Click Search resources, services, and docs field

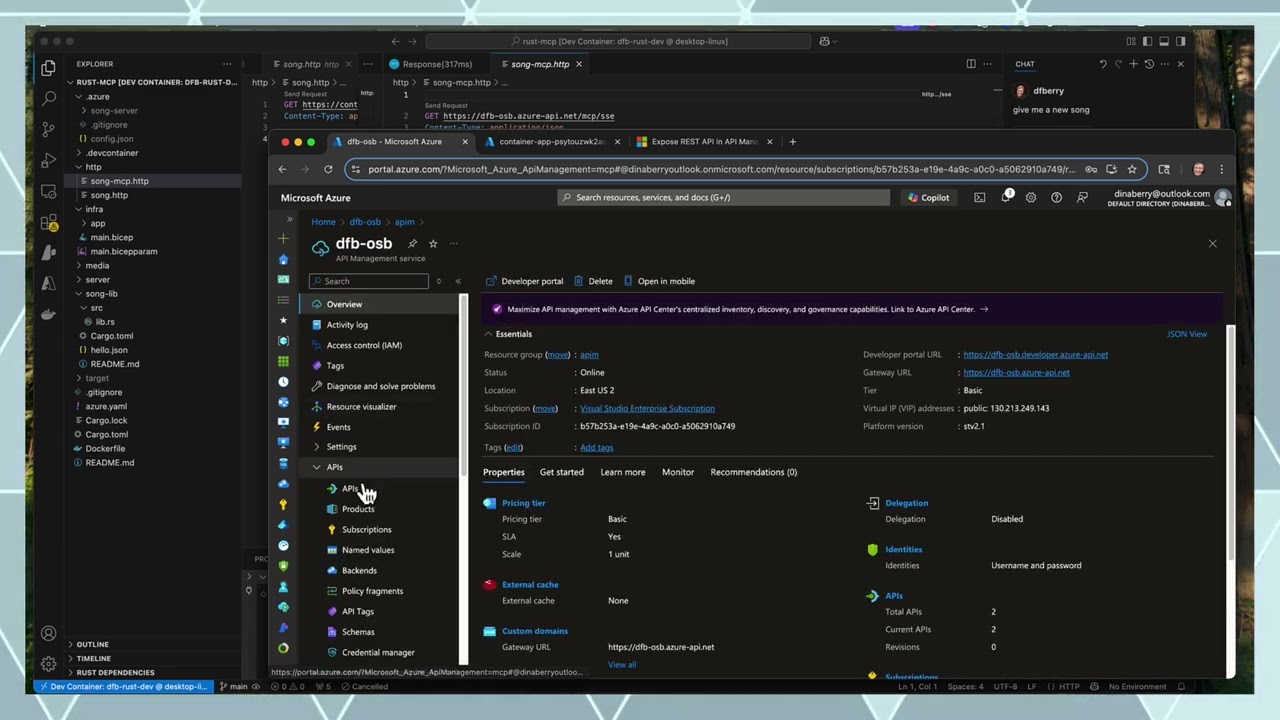tap(723, 198)
